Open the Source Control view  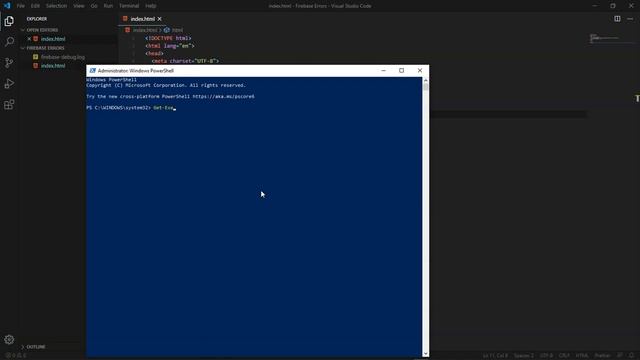[9, 62]
